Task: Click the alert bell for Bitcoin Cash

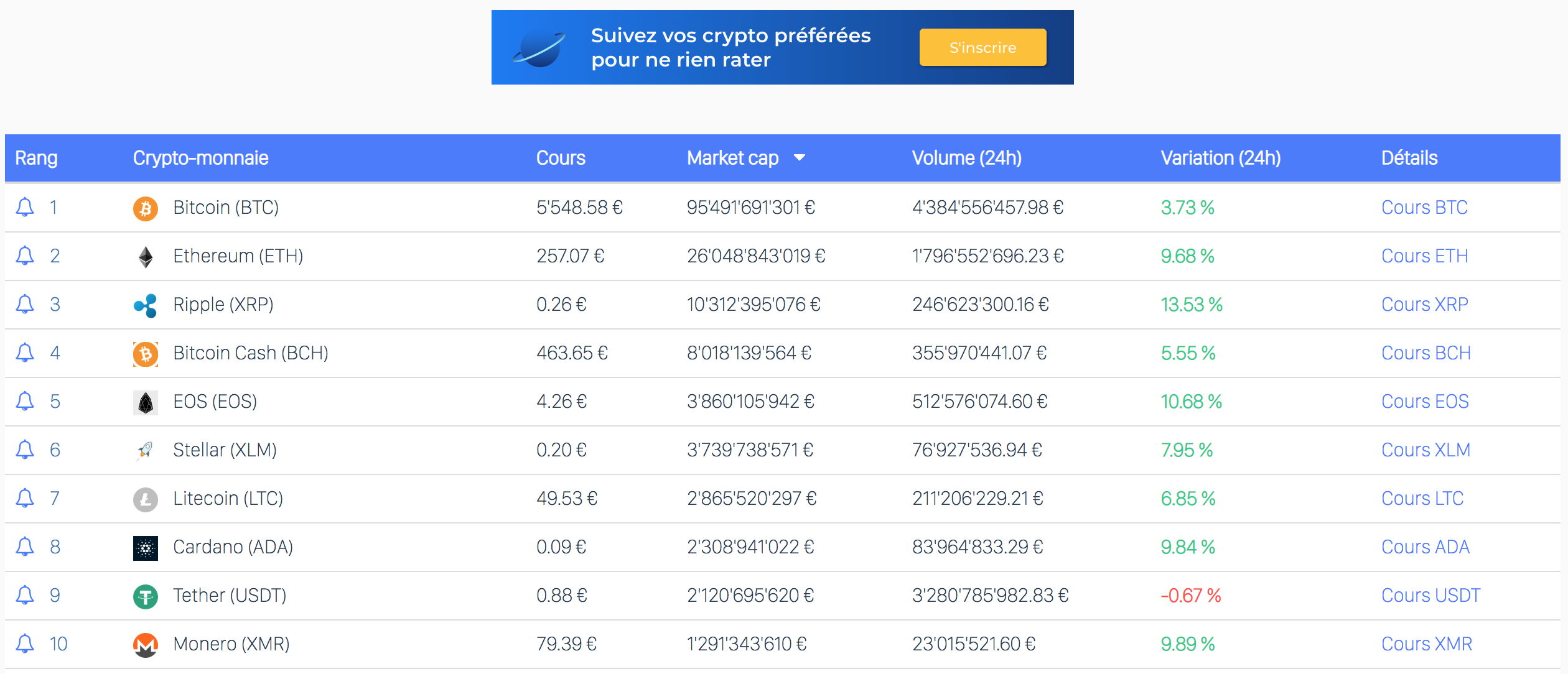Action: [25, 353]
